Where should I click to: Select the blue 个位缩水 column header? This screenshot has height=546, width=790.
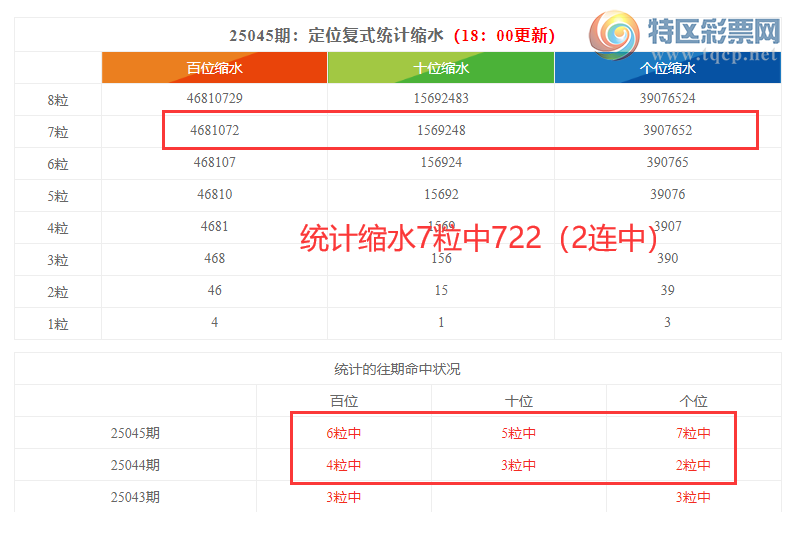click(x=667, y=68)
